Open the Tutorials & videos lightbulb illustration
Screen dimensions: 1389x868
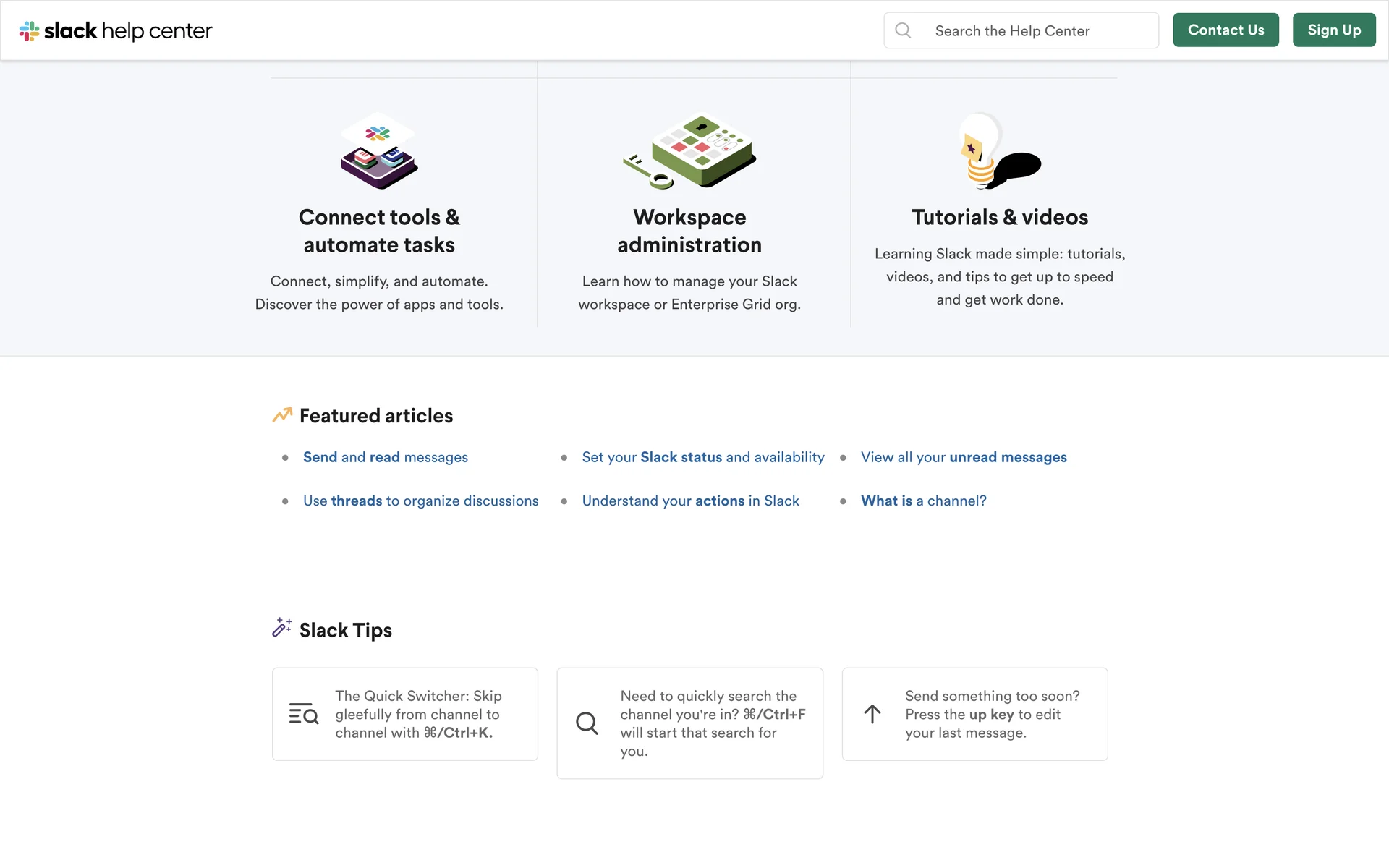[999, 151]
